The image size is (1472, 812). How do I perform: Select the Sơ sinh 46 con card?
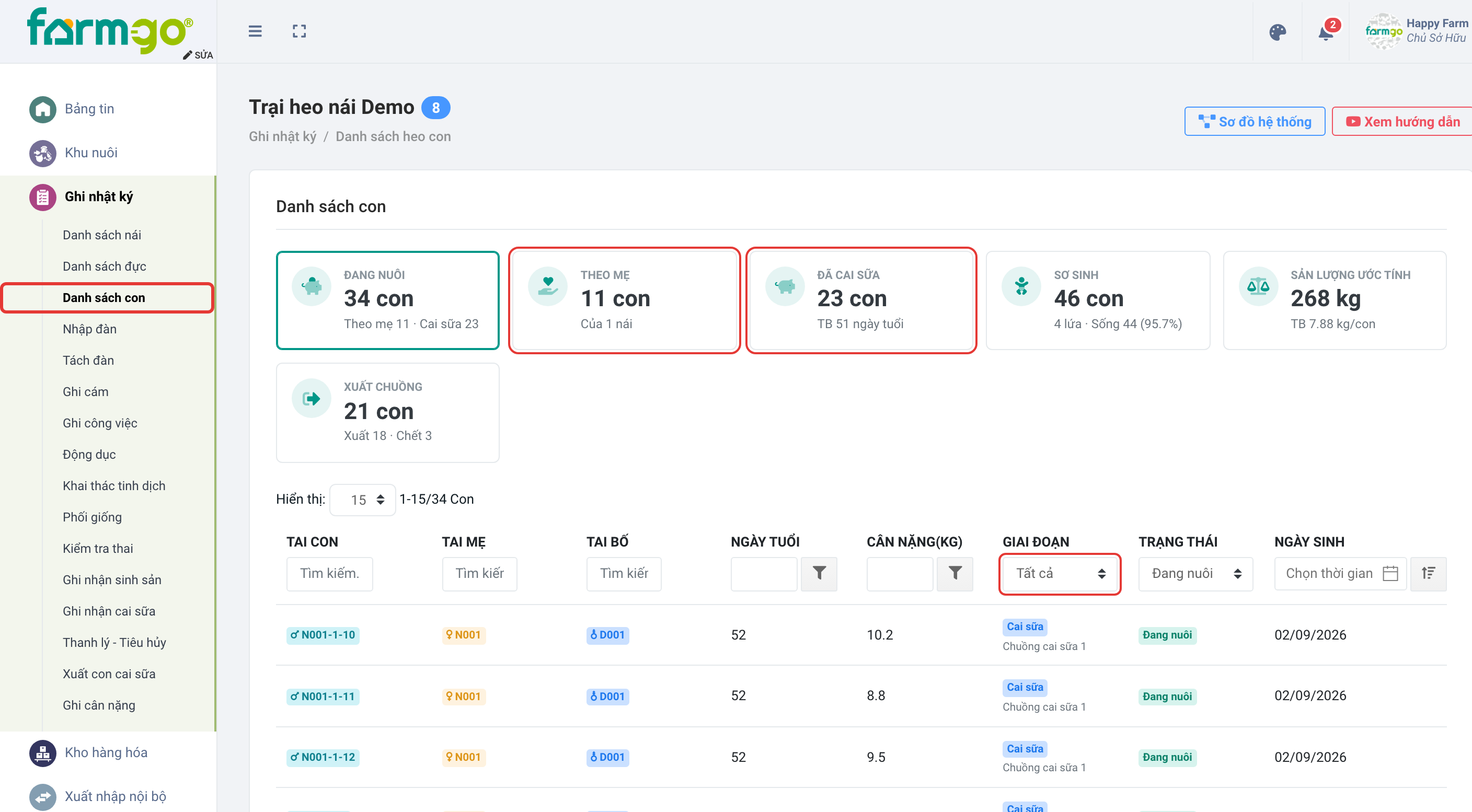(1098, 300)
